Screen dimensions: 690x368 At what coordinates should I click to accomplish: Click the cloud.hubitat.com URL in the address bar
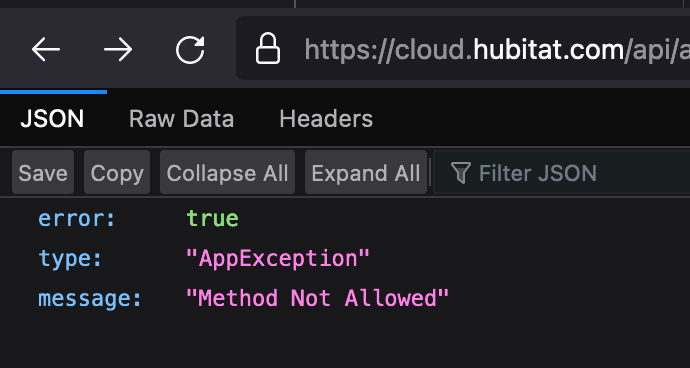(497, 49)
